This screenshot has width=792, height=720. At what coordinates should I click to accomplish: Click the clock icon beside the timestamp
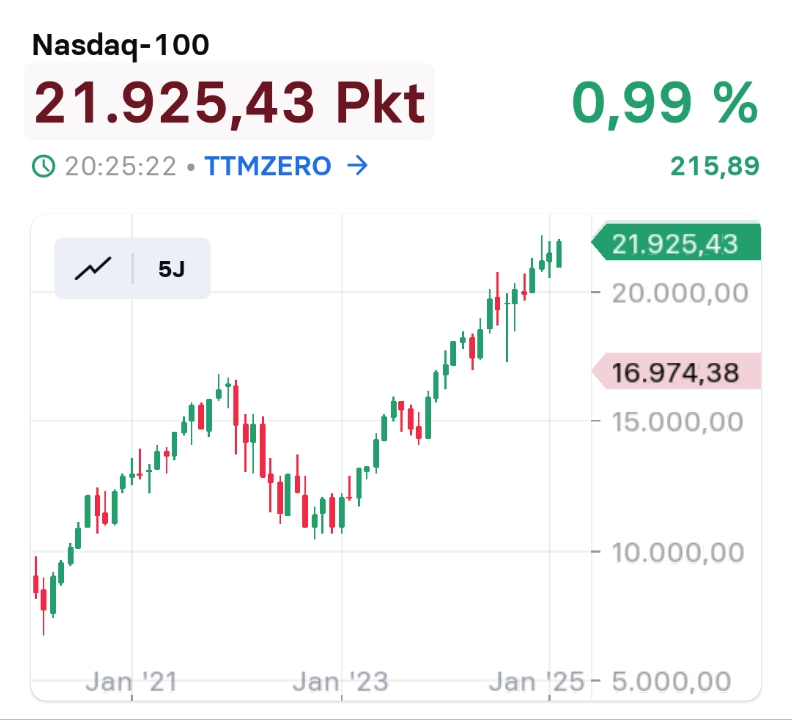point(44,166)
